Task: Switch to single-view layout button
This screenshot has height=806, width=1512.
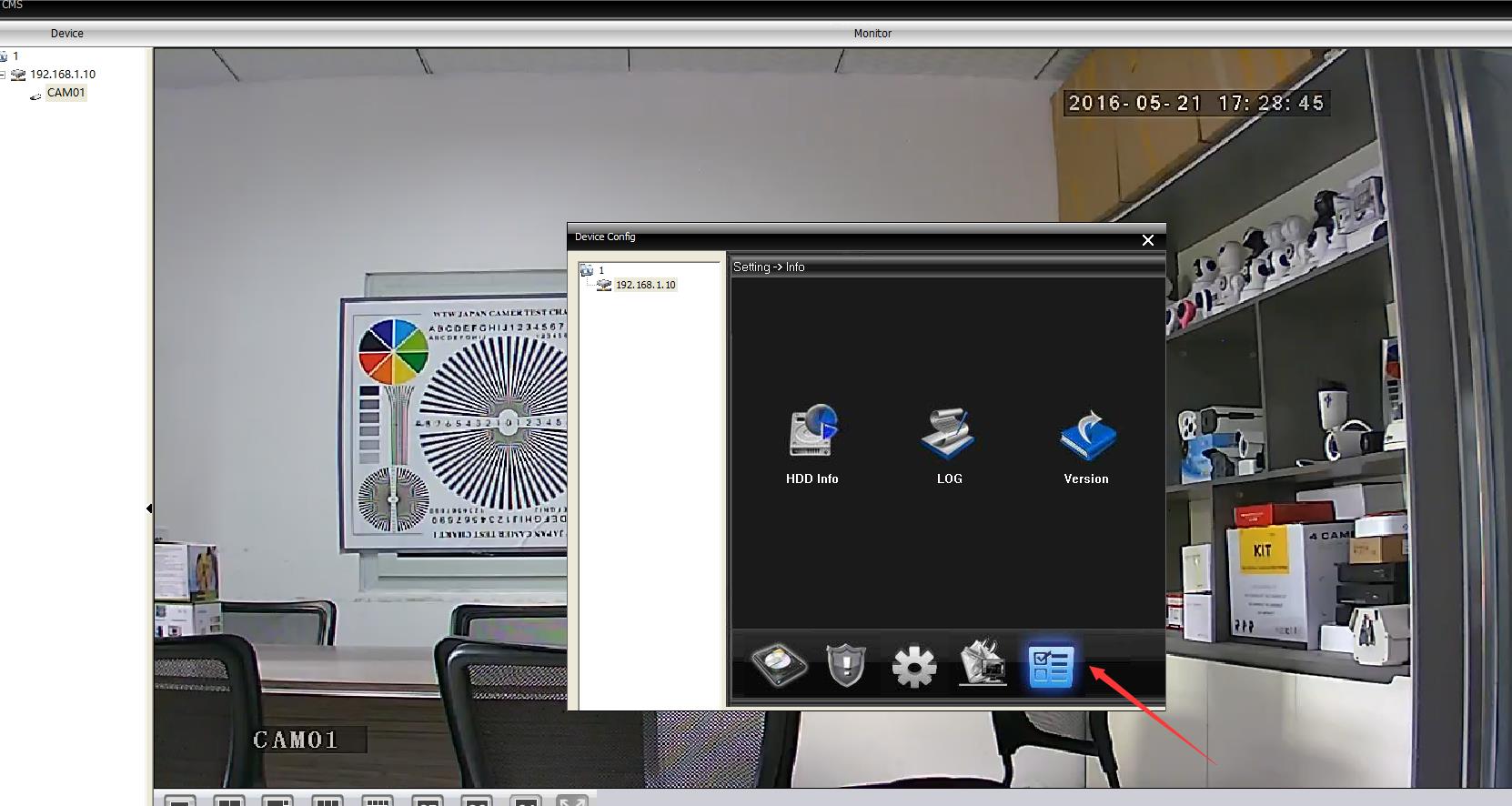Action: click(180, 801)
